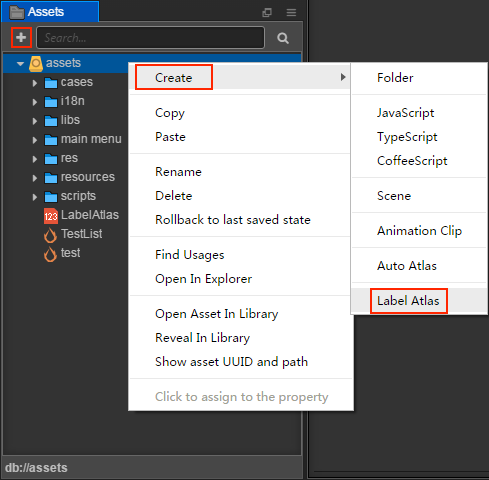
Task: Open the Assets panel hamburger menu
Action: click(x=291, y=12)
